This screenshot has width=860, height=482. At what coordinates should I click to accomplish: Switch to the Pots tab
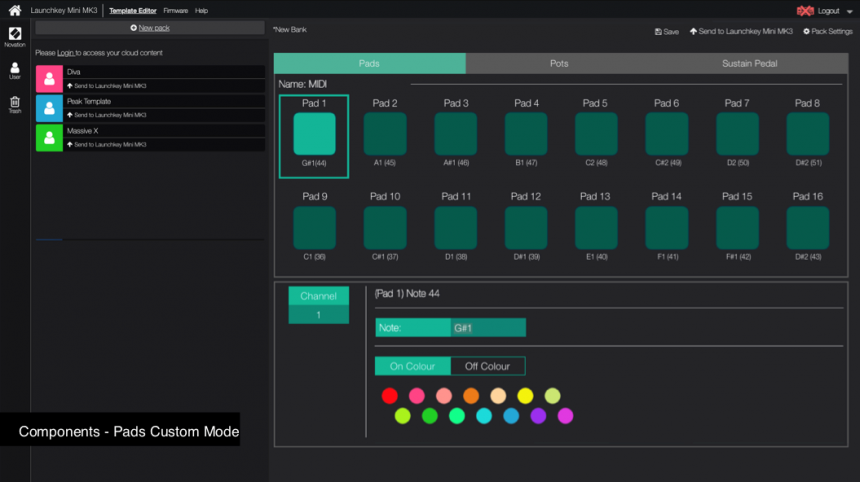pos(559,63)
